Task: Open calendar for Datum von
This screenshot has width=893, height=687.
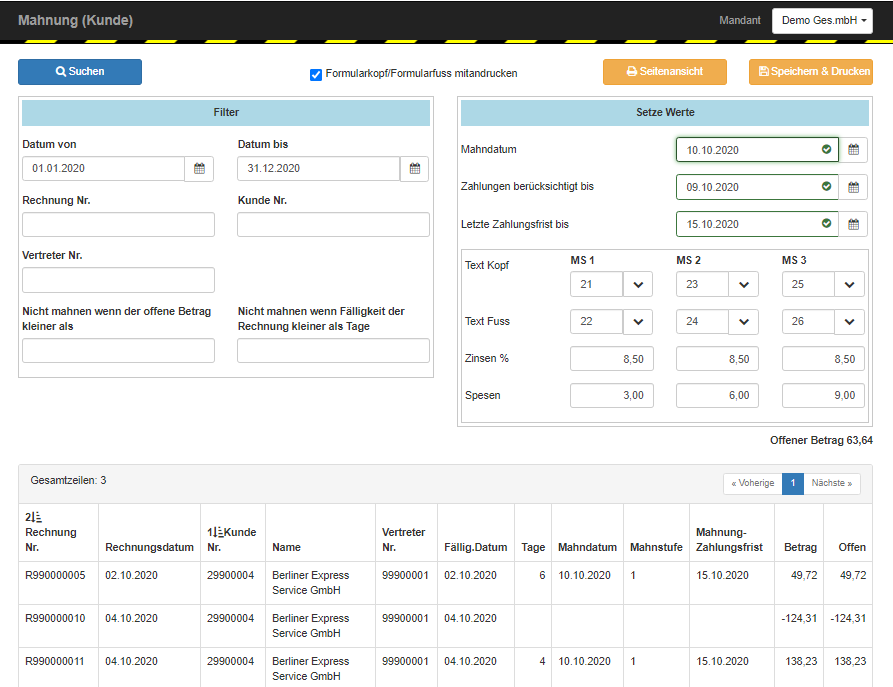Action: click(x=199, y=169)
